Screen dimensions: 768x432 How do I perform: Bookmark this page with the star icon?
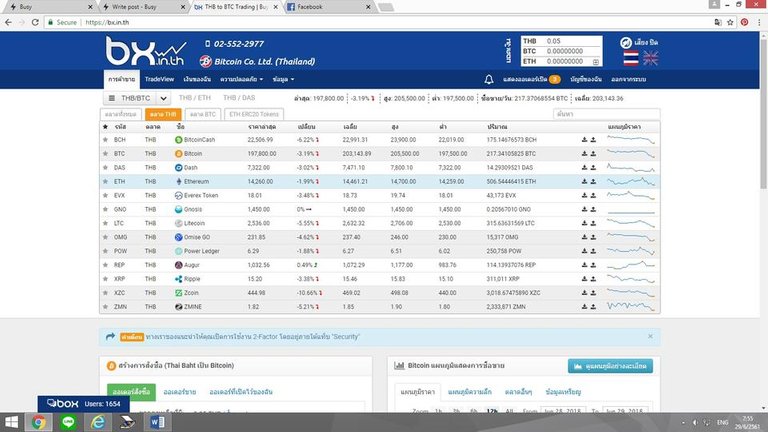(730, 22)
